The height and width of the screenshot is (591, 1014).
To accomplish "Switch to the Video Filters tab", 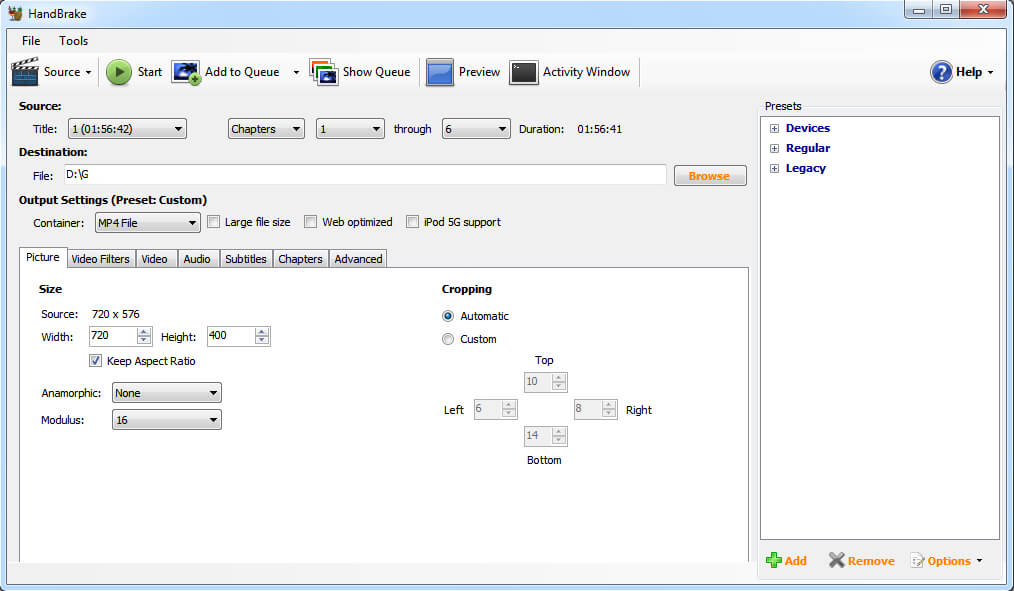I will (x=100, y=259).
